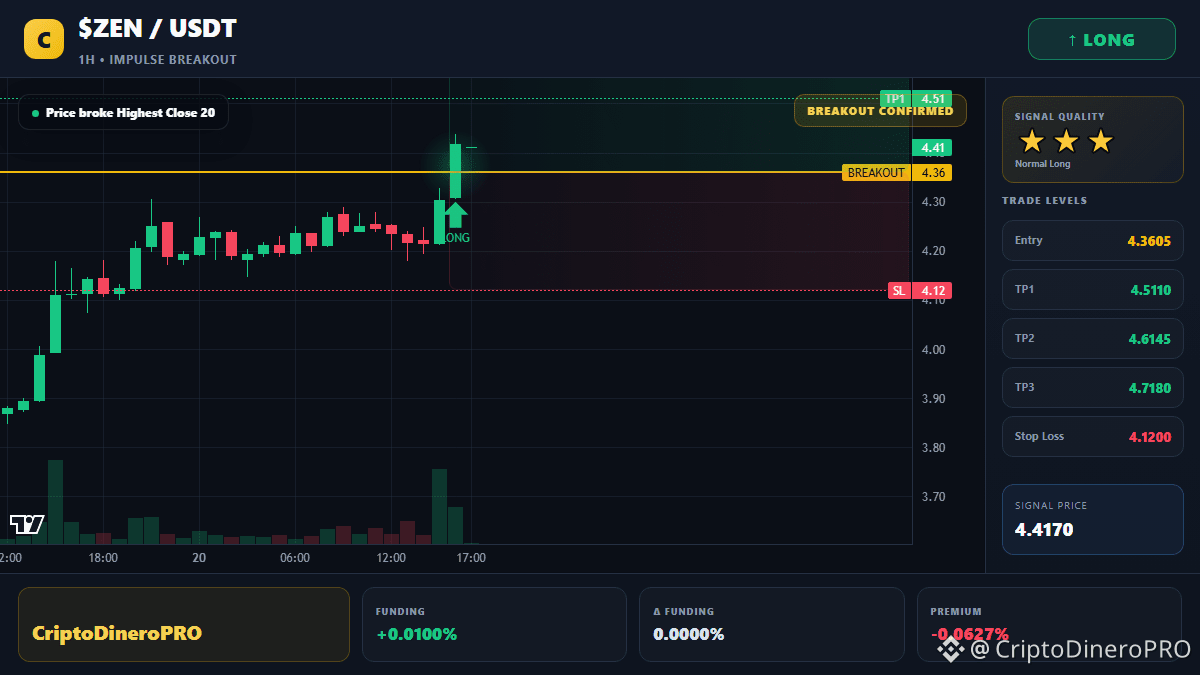Click the 1H • IMPULSE BREAKOUT subtitle
Screen dimensions: 1200x675
158,60
